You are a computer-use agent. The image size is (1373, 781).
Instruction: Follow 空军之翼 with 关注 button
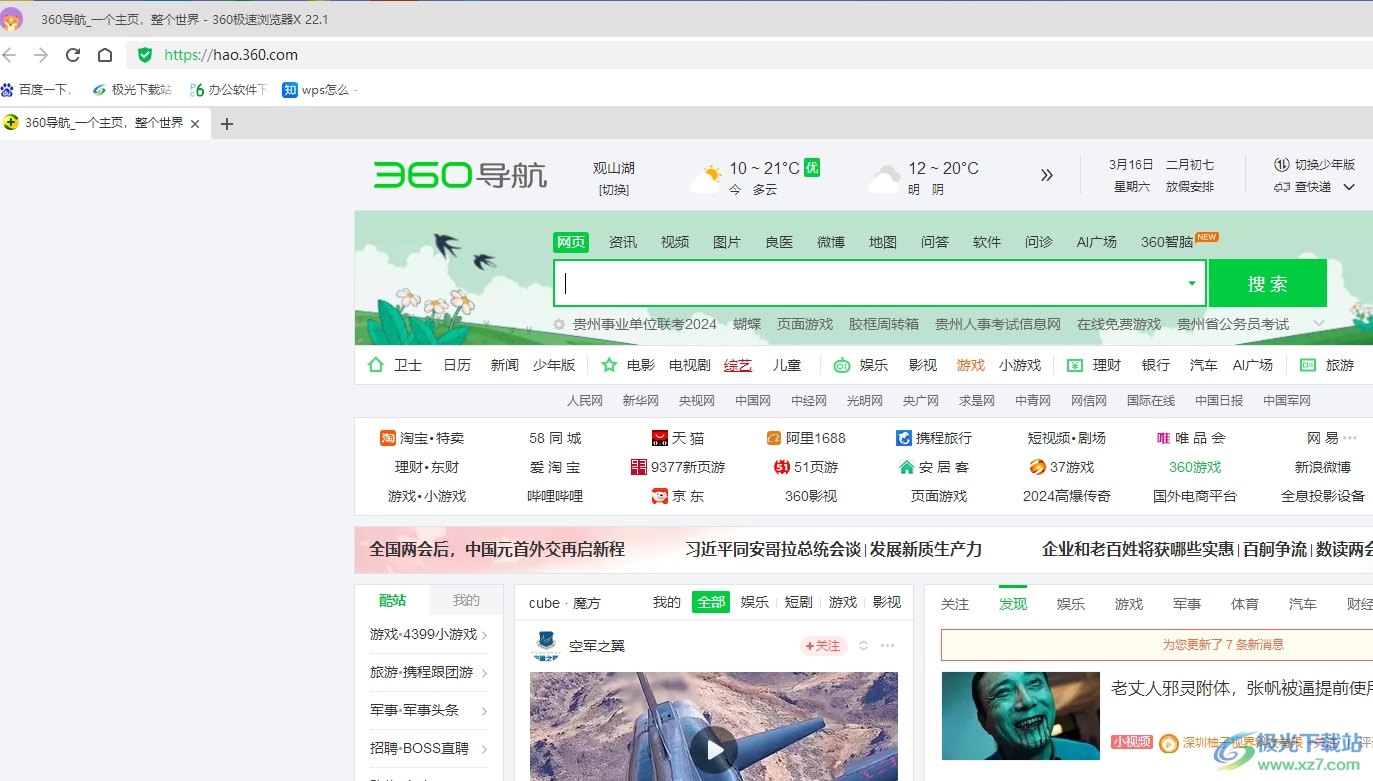tap(823, 646)
